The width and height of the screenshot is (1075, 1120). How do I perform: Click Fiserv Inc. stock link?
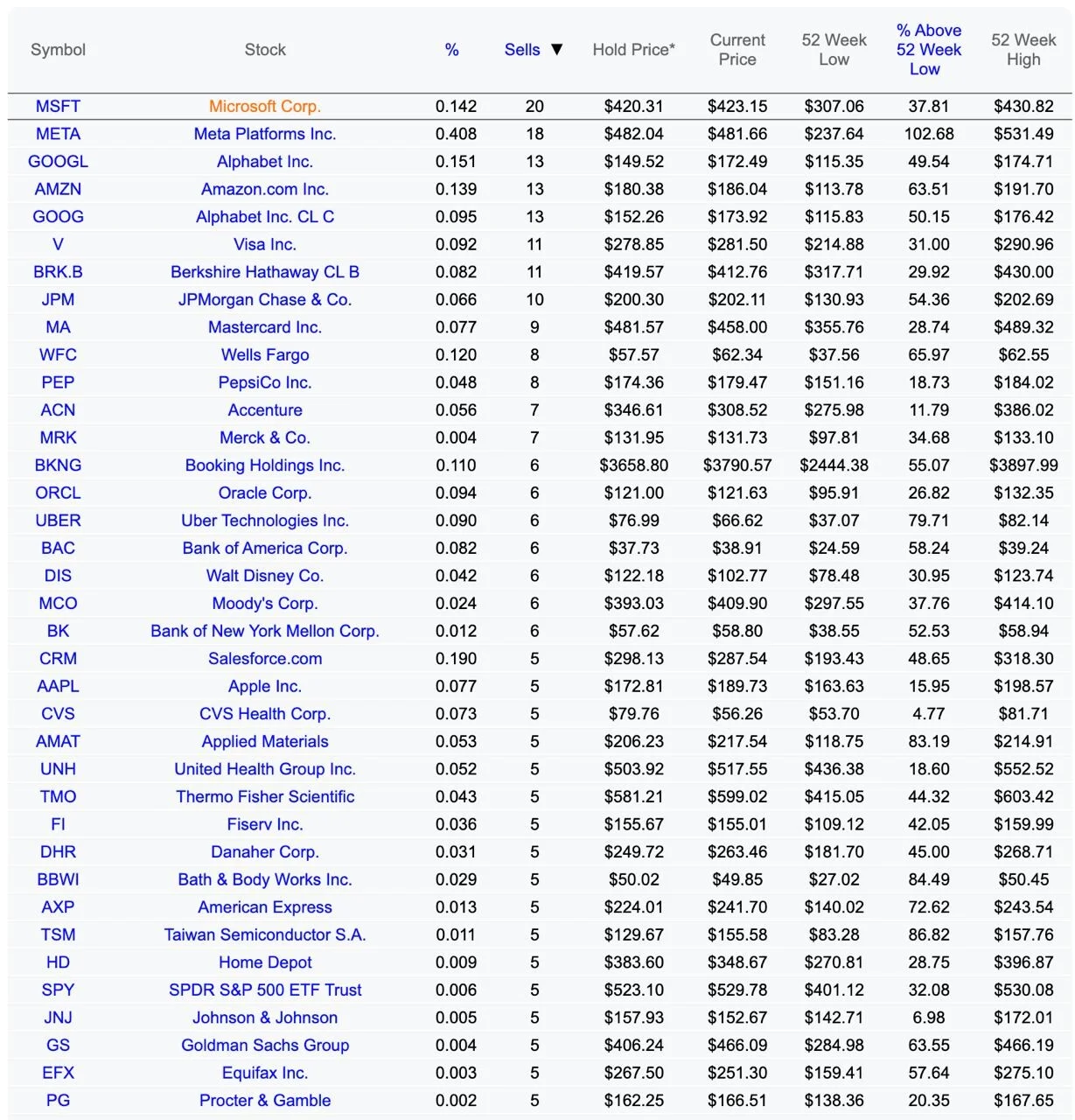pyautogui.click(x=265, y=824)
